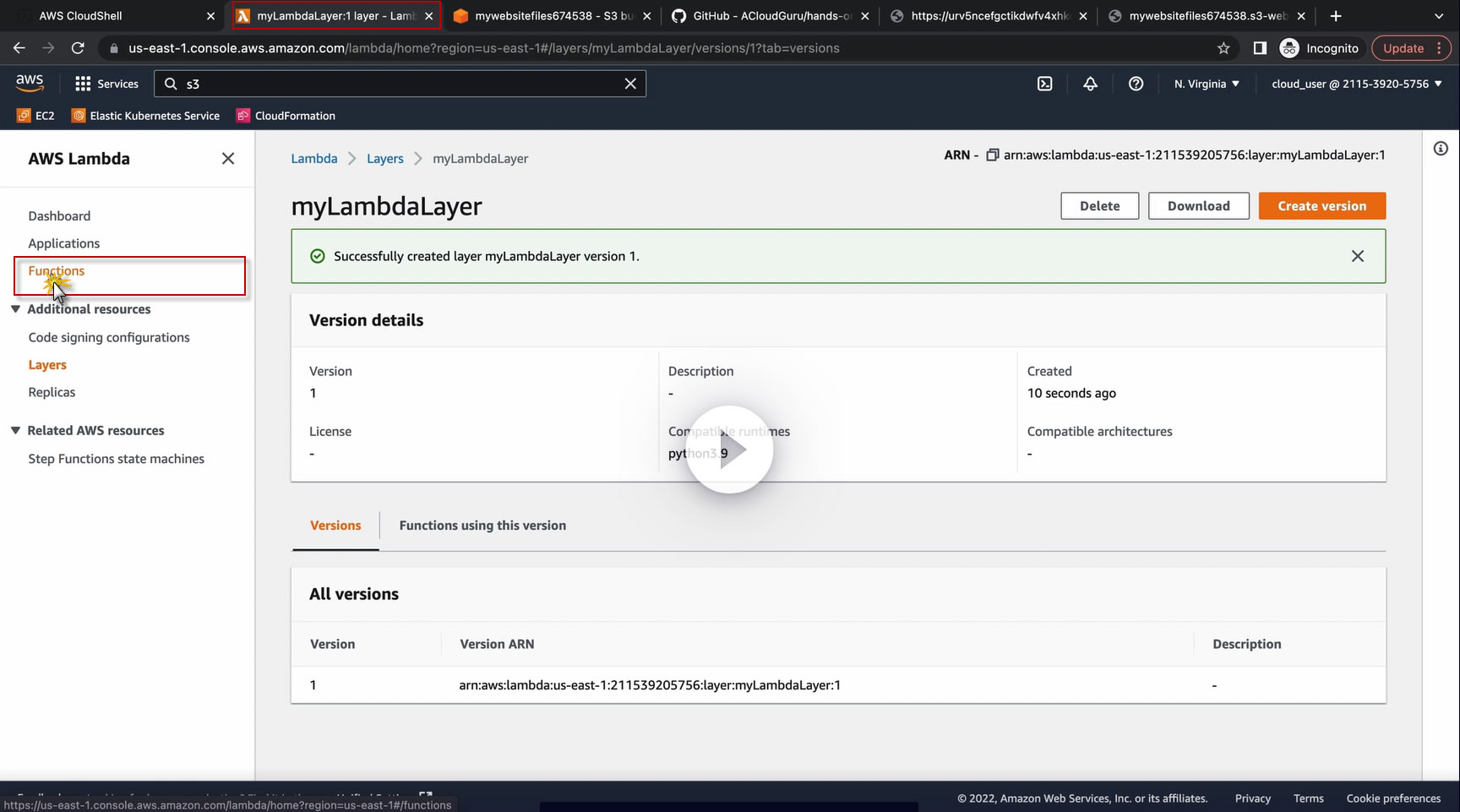The height and width of the screenshot is (812, 1460).
Task: Open Functions in the Lambda sidebar
Action: click(x=57, y=271)
